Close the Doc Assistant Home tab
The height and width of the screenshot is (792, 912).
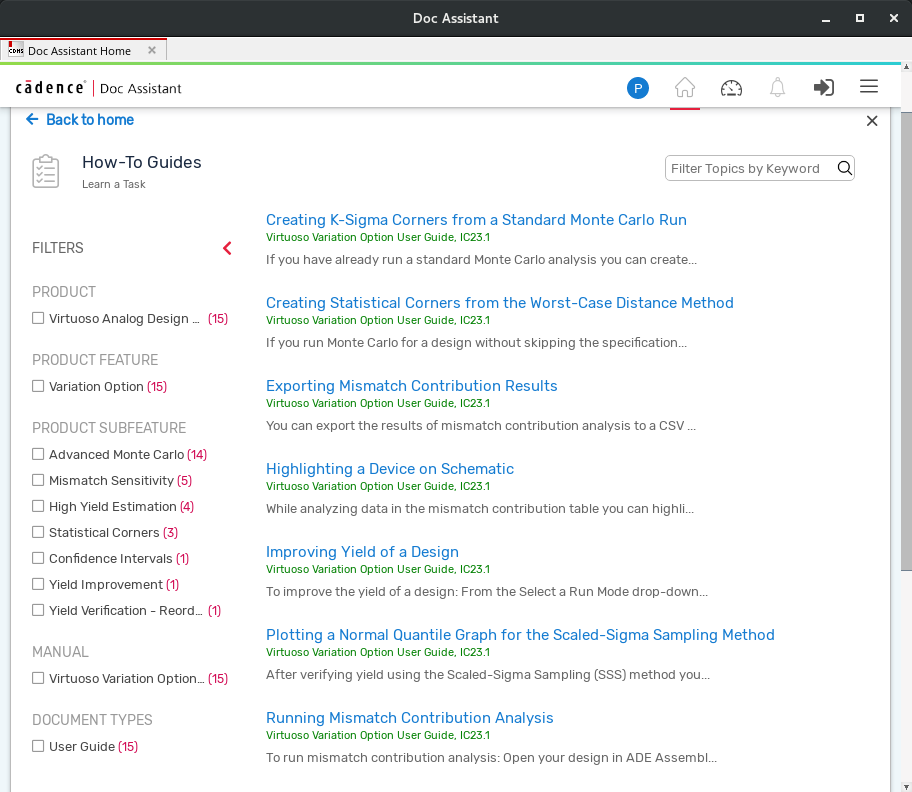coord(152,51)
